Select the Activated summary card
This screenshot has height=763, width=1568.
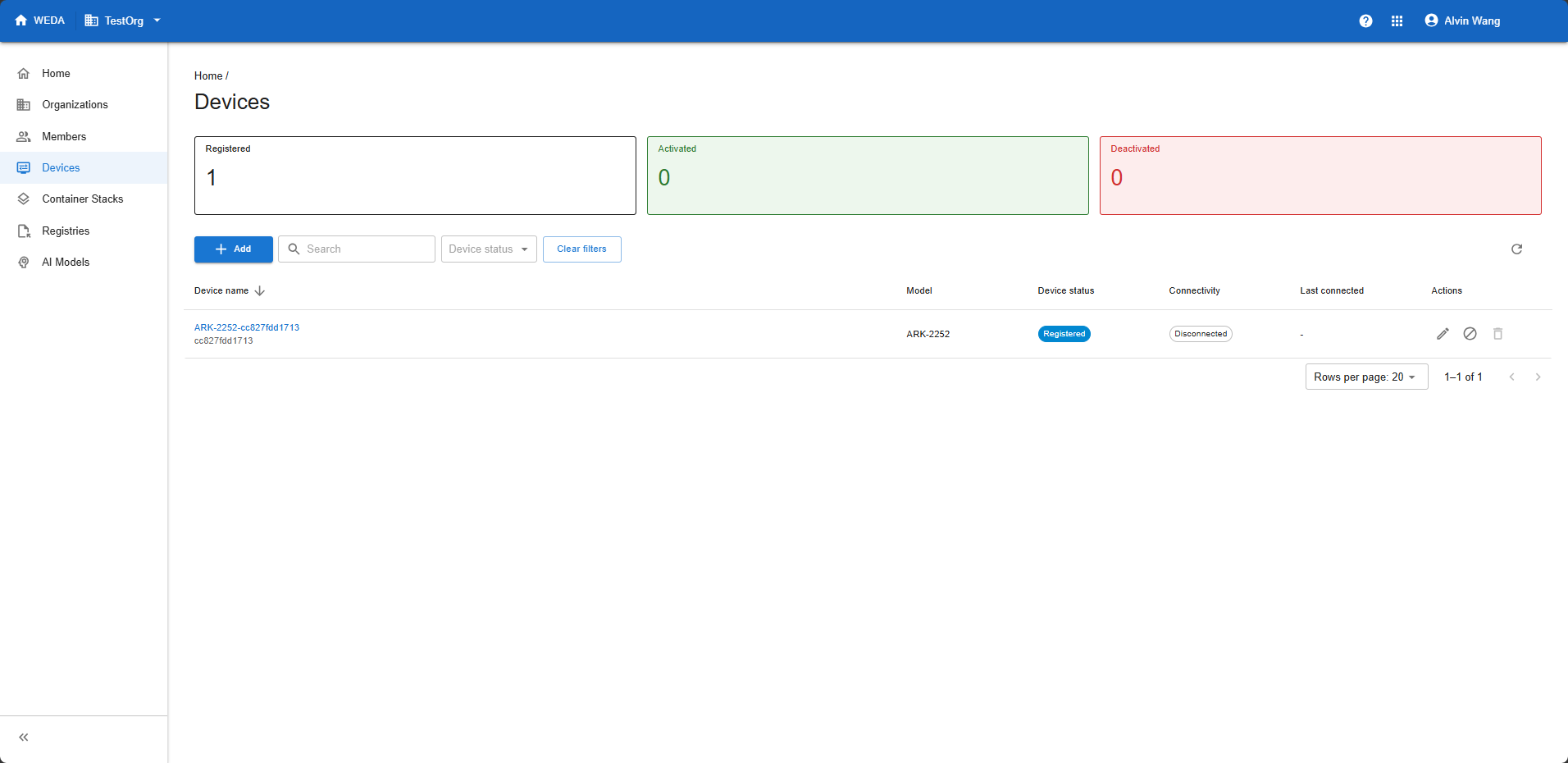pyautogui.click(x=868, y=176)
